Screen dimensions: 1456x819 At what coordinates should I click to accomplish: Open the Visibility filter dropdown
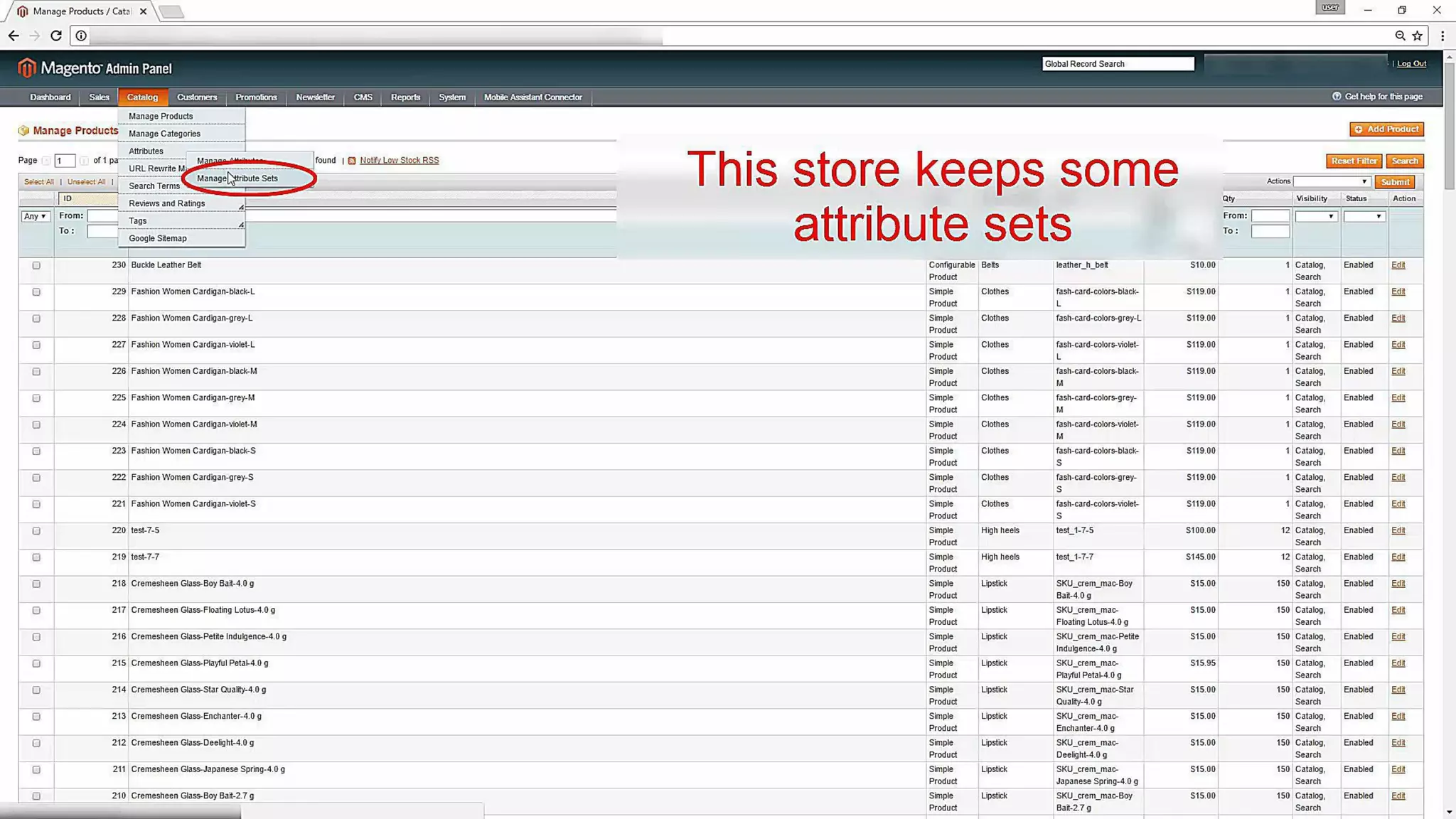point(1315,216)
